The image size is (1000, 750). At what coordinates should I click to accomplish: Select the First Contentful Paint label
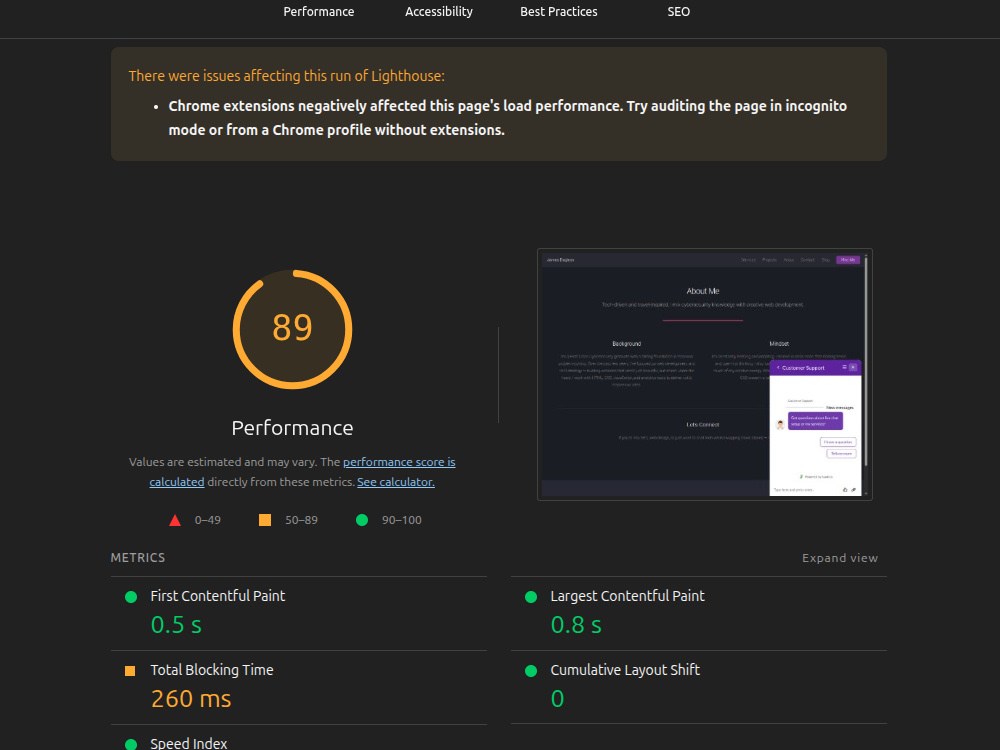pyautogui.click(x=217, y=596)
